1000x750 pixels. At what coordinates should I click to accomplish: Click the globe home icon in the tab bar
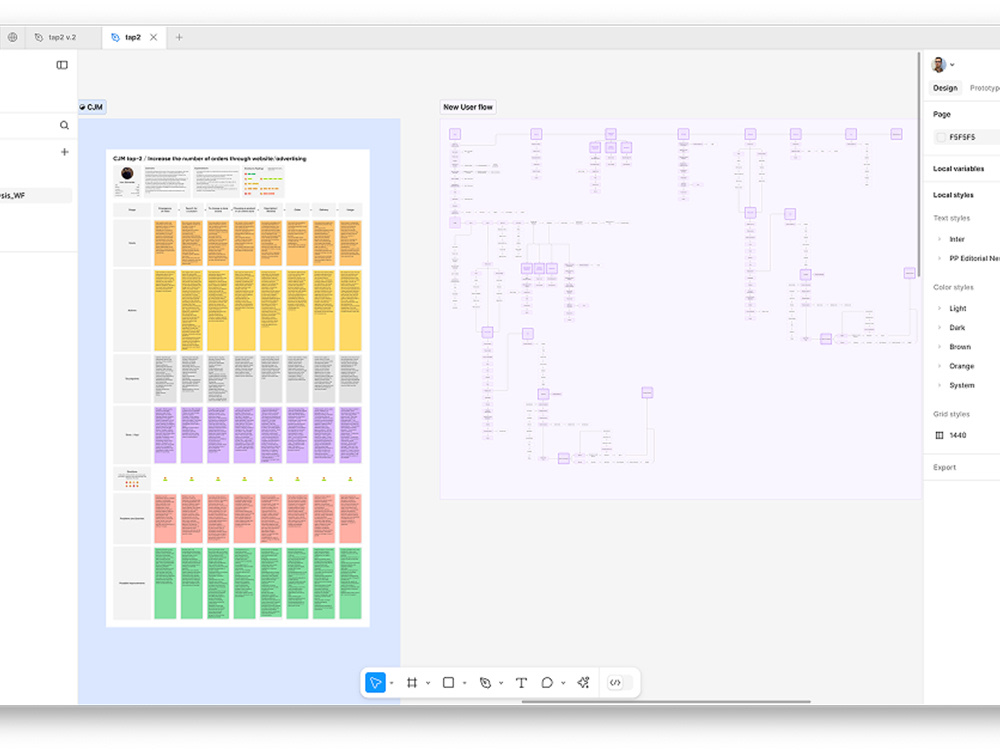(x=13, y=37)
